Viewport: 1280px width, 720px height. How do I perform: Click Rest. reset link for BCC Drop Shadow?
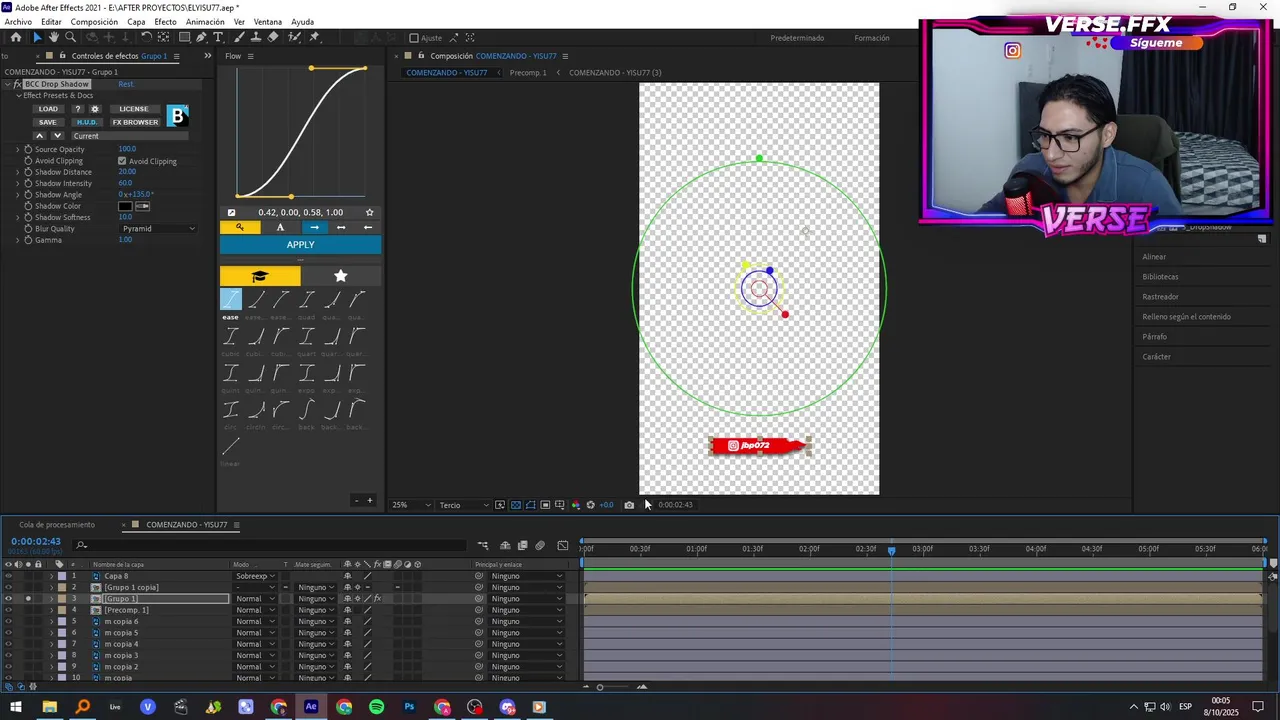pyautogui.click(x=126, y=84)
